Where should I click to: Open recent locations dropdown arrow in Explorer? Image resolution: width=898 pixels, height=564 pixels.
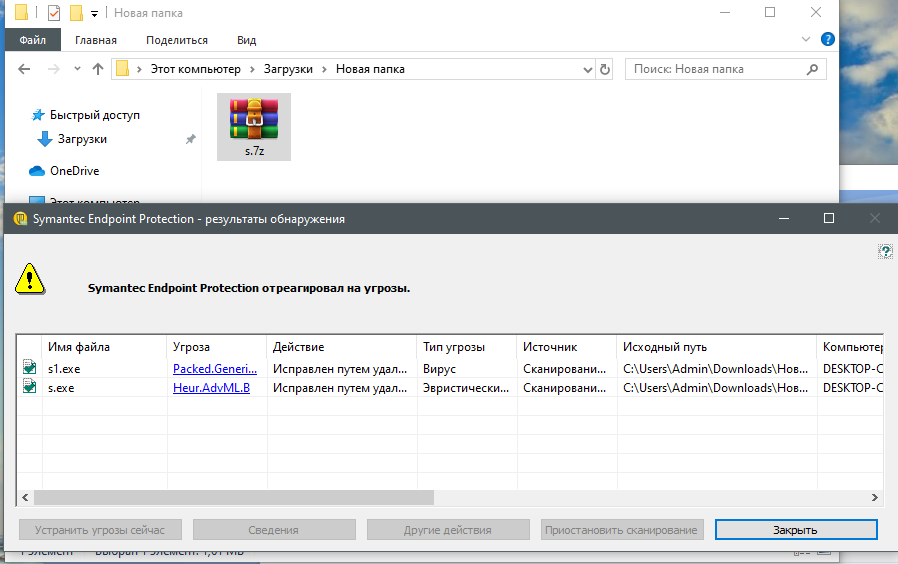(x=77, y=69)
